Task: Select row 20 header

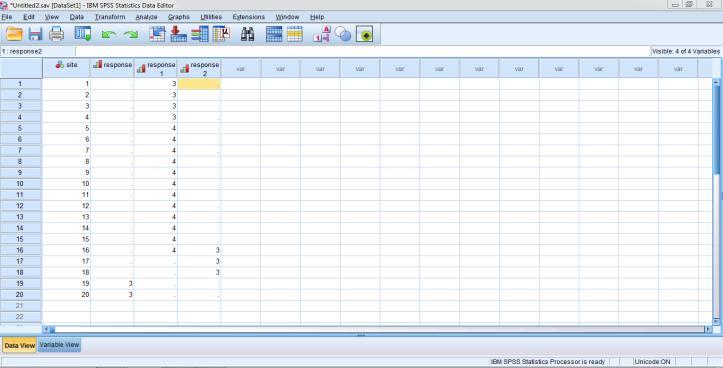Action: (x=21, y=295)
